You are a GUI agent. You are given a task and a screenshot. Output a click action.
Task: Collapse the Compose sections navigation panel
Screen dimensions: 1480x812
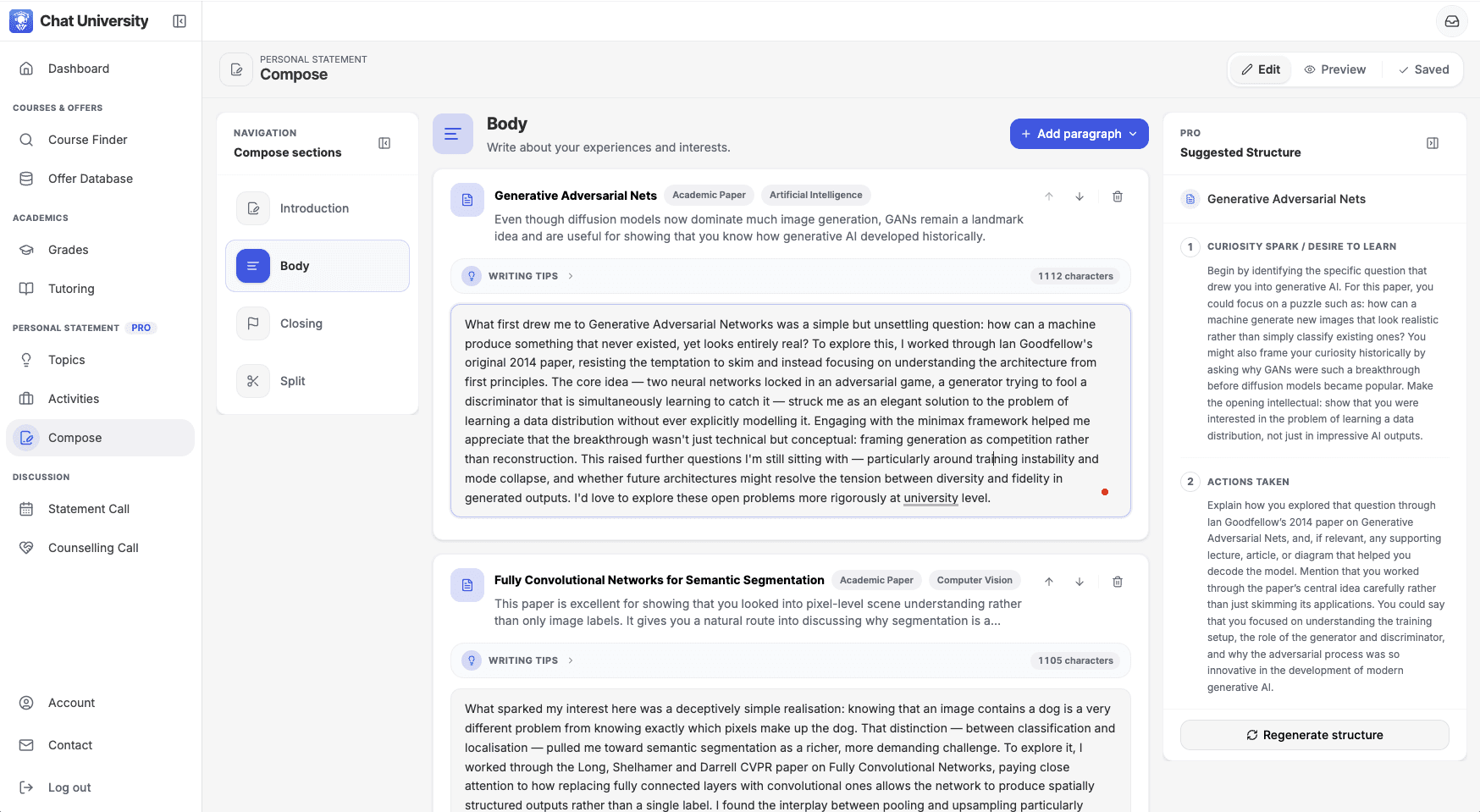pos(384,143)
